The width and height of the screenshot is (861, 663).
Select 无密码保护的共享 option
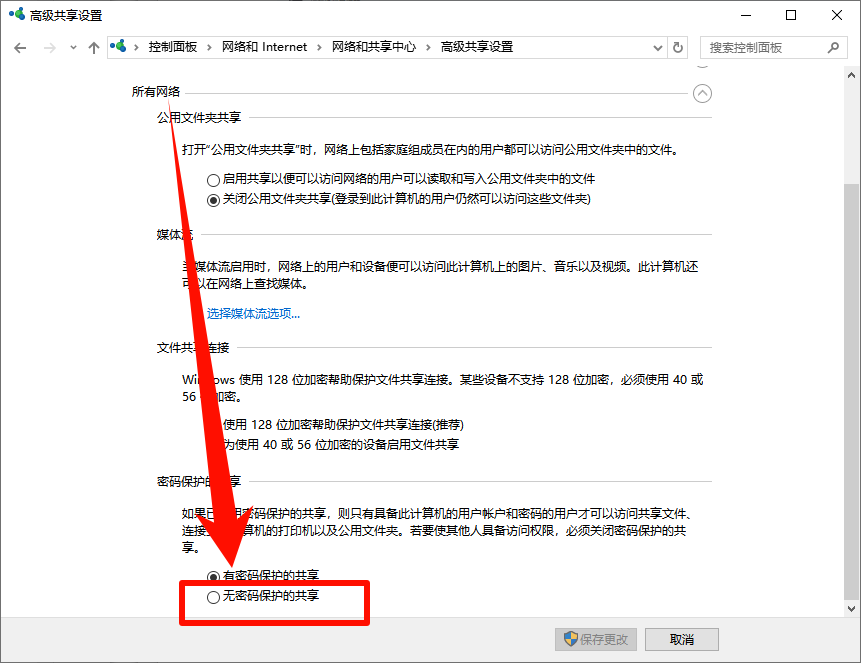[x=213, y=597]
